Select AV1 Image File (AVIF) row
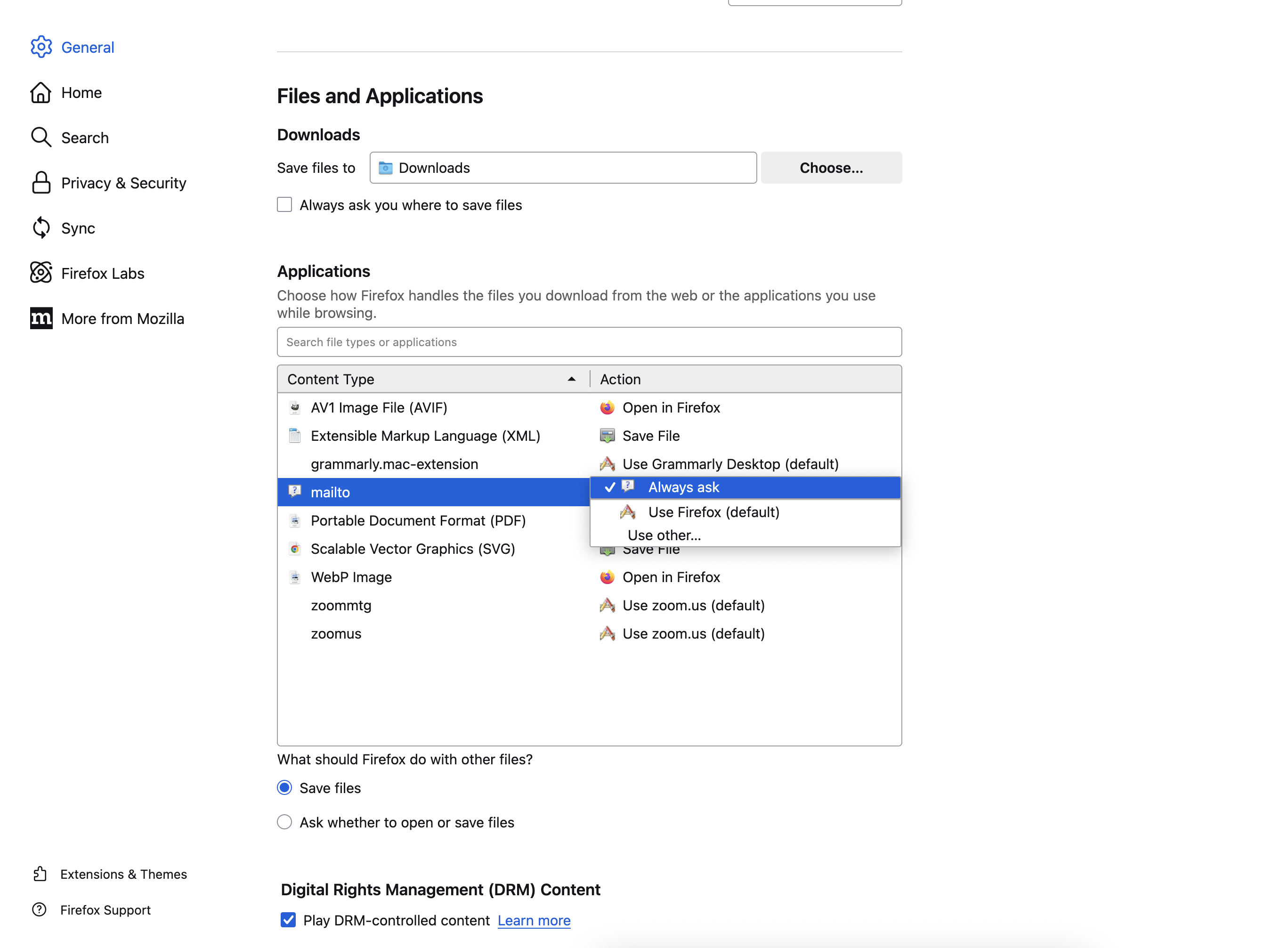 tap(433, 407)
